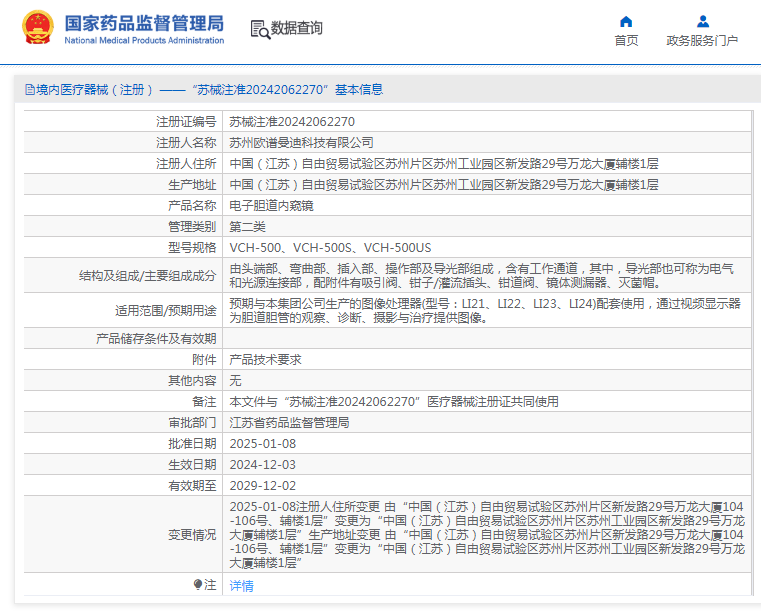Click approval date 2025-01-08
Viewport: 761px width, 615px height.
[263, 444]
